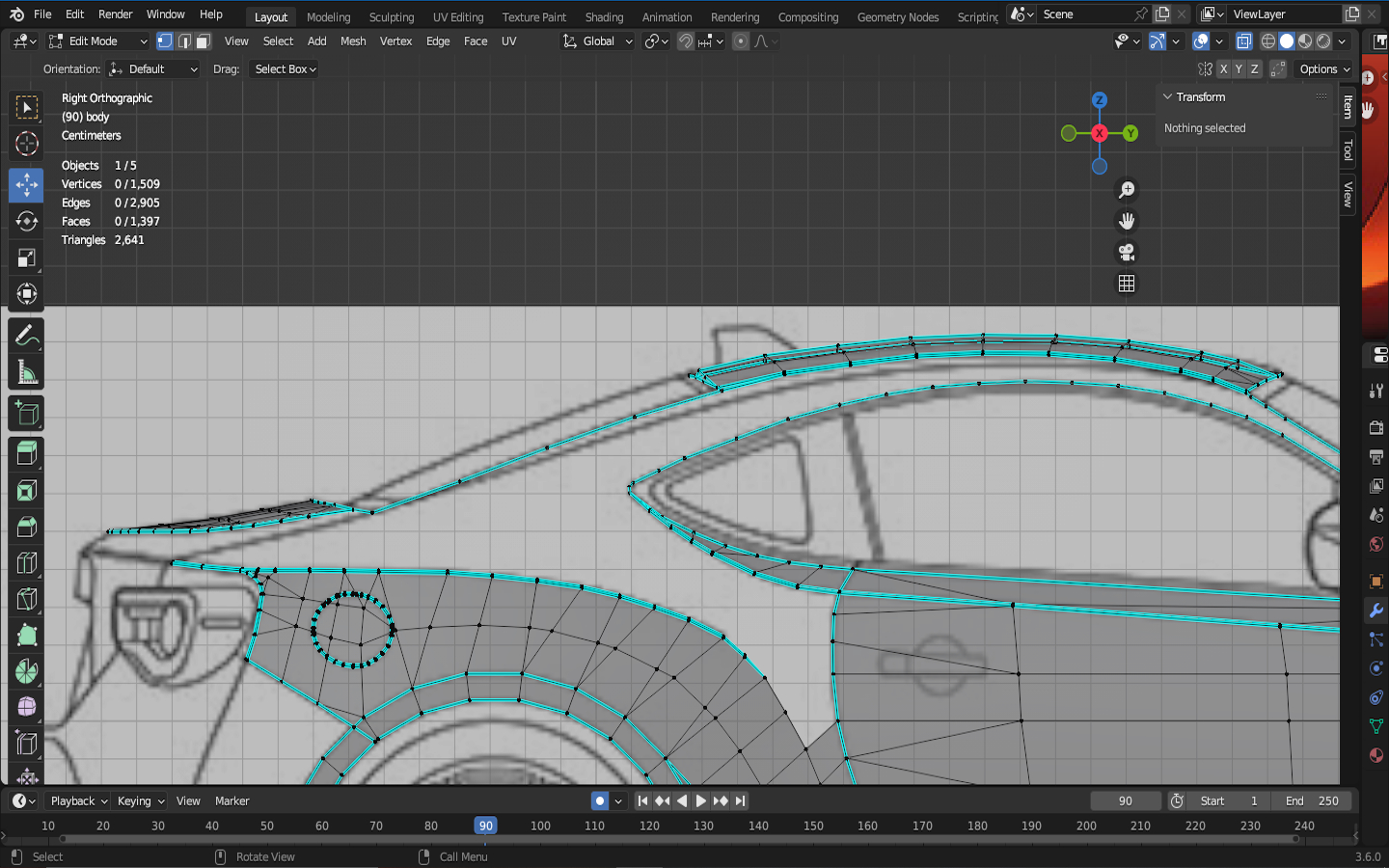This screenshot has height=868, width=1389.
Task: Open the Select Box drag dropdown
Action: pos(285,69)
